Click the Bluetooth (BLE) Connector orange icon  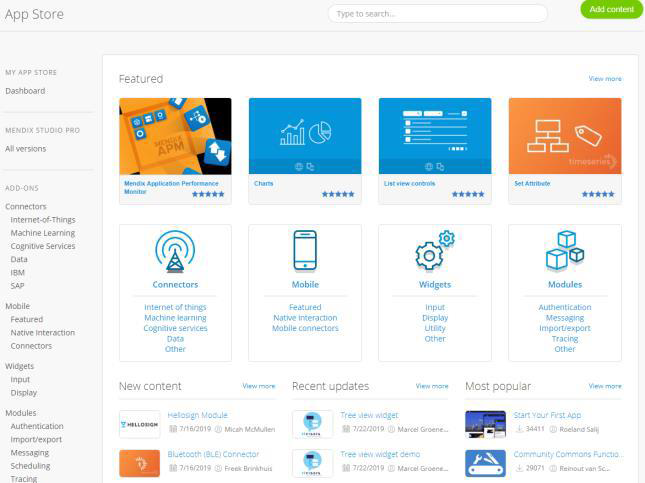[x=139, y=463]
